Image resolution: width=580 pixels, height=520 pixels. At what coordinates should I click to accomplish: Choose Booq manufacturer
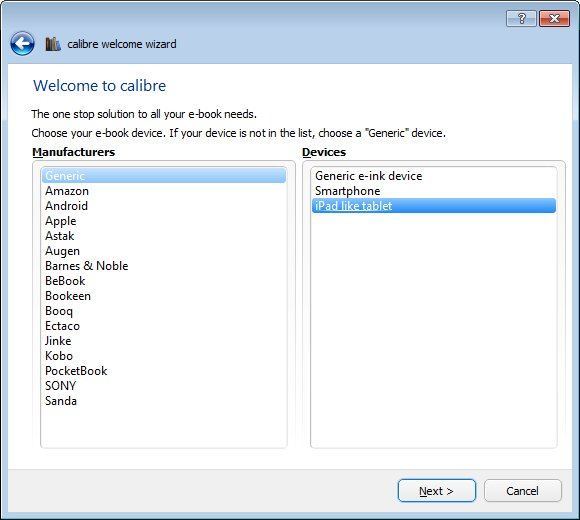(164, 311)
